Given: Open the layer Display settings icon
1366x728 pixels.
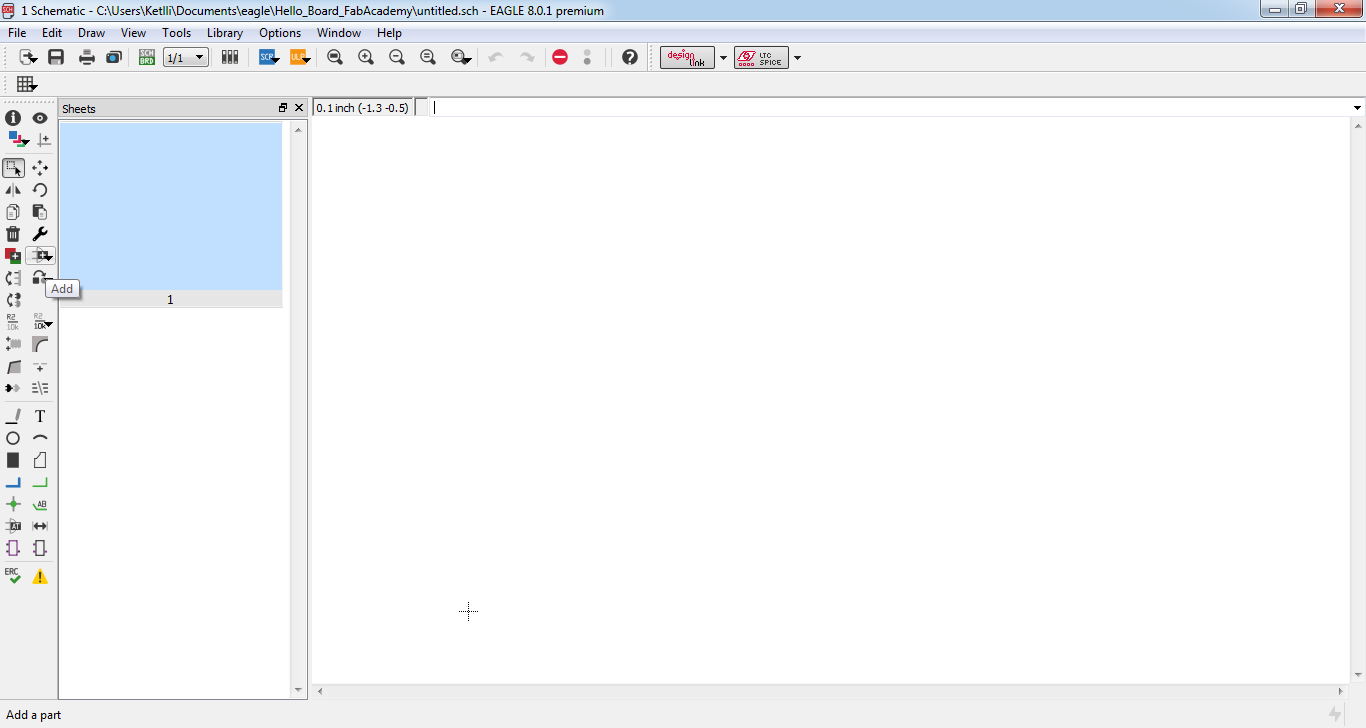Looking at the screenshot, I should [x=17, y=140].
